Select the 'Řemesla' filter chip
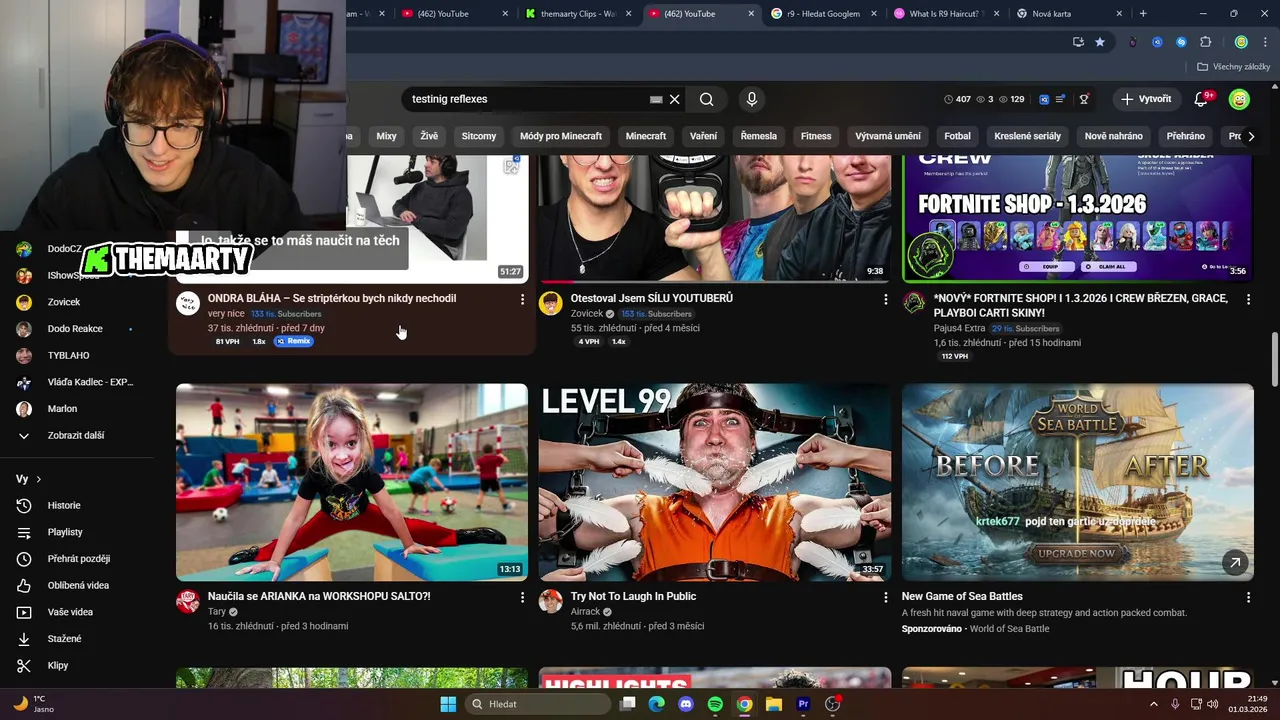 (759, 136)
